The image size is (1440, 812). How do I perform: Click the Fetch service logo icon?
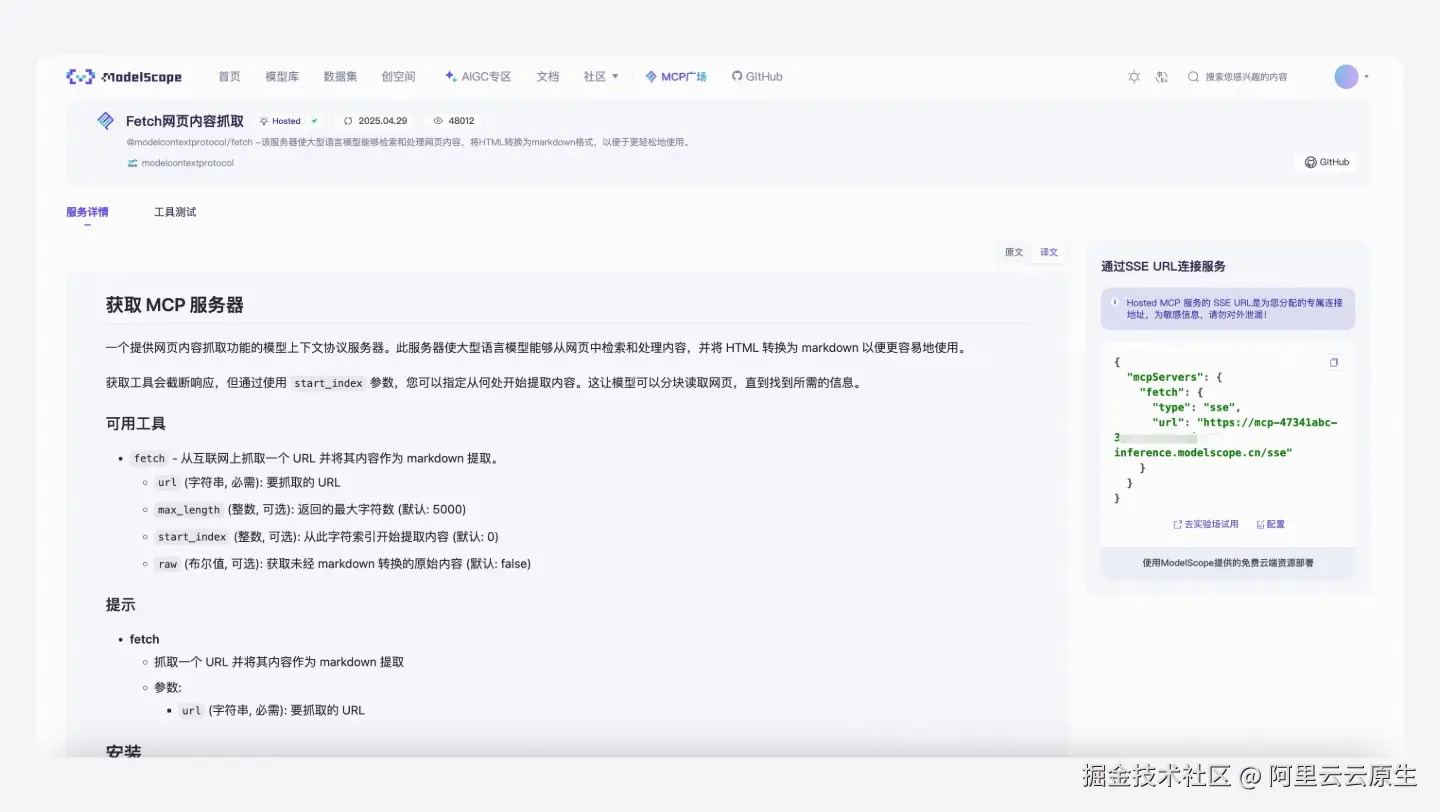(105, 121)
